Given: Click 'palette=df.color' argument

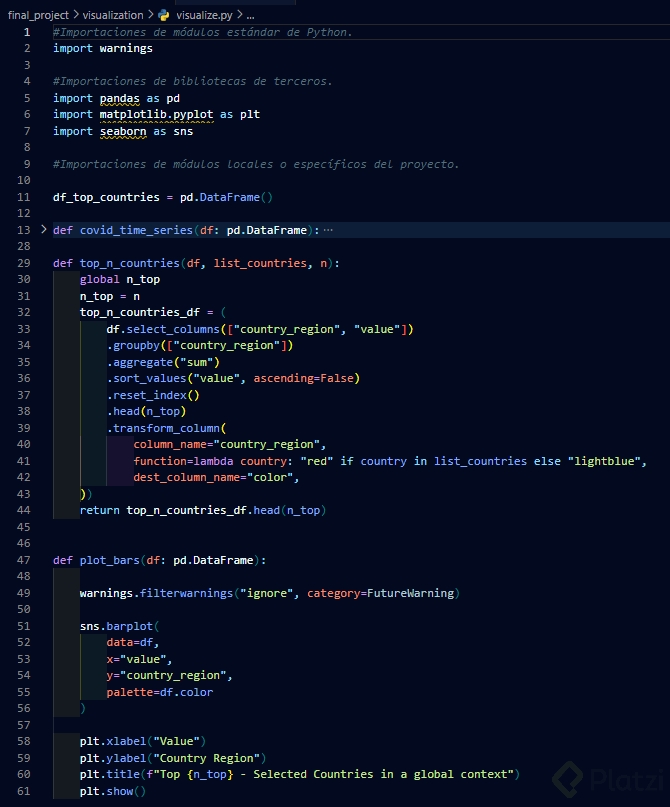Looking at the screenshot, I should tap(160, 692).
